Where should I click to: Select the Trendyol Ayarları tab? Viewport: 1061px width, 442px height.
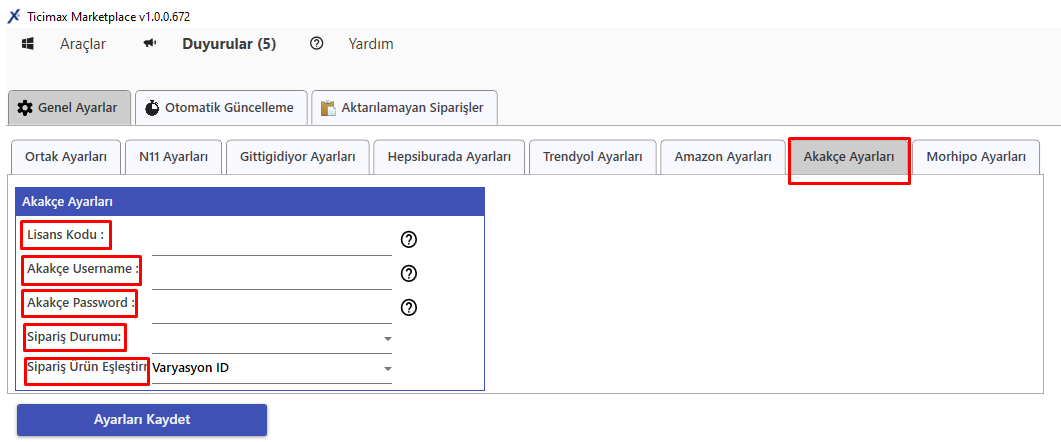(593, 157)
